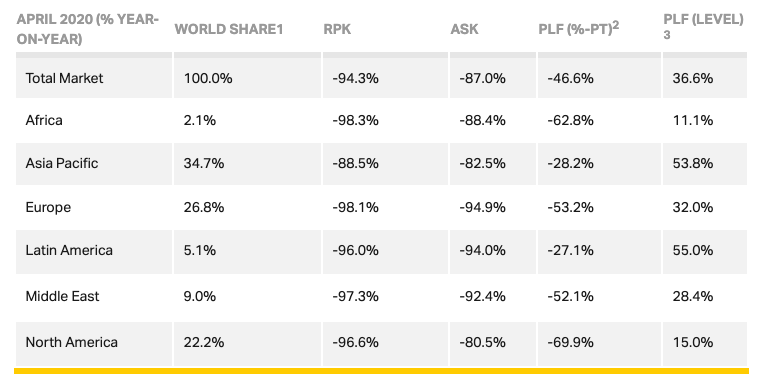The height and width of the screenshot is (391, 760).
Task: Select the Latin America row label
Action: pyautogui.click(x=69, y=250)
